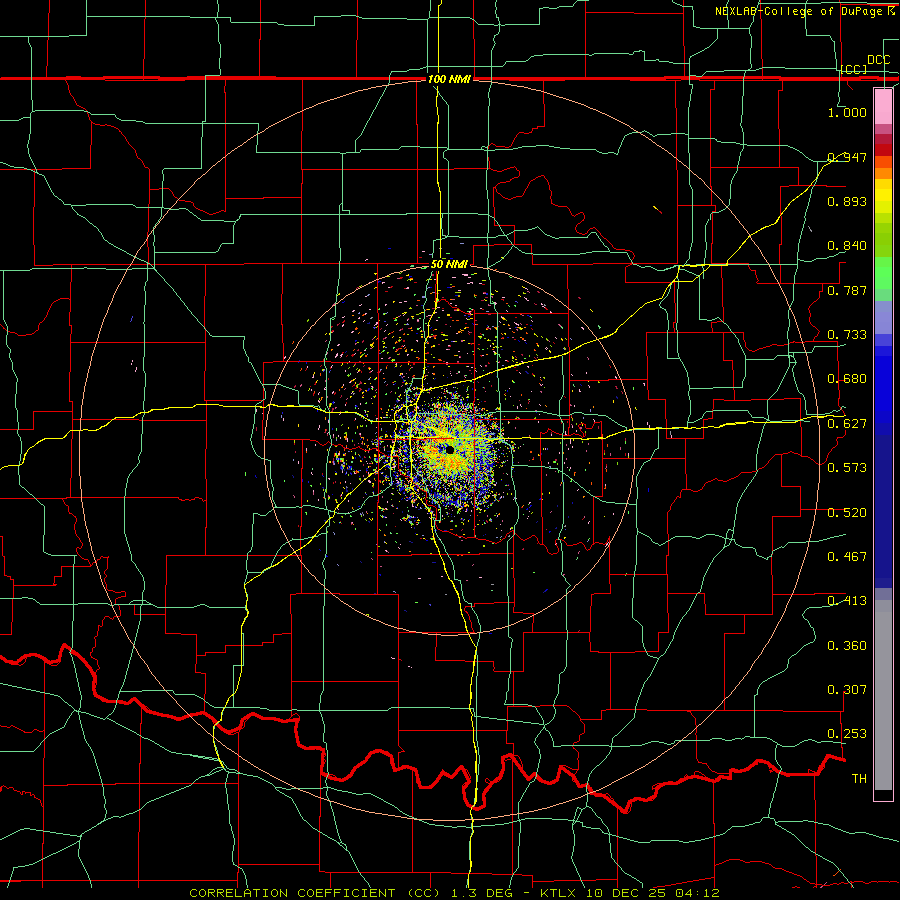Select the 0.573 scale label
900x900 pixels.
click(847, 468)
